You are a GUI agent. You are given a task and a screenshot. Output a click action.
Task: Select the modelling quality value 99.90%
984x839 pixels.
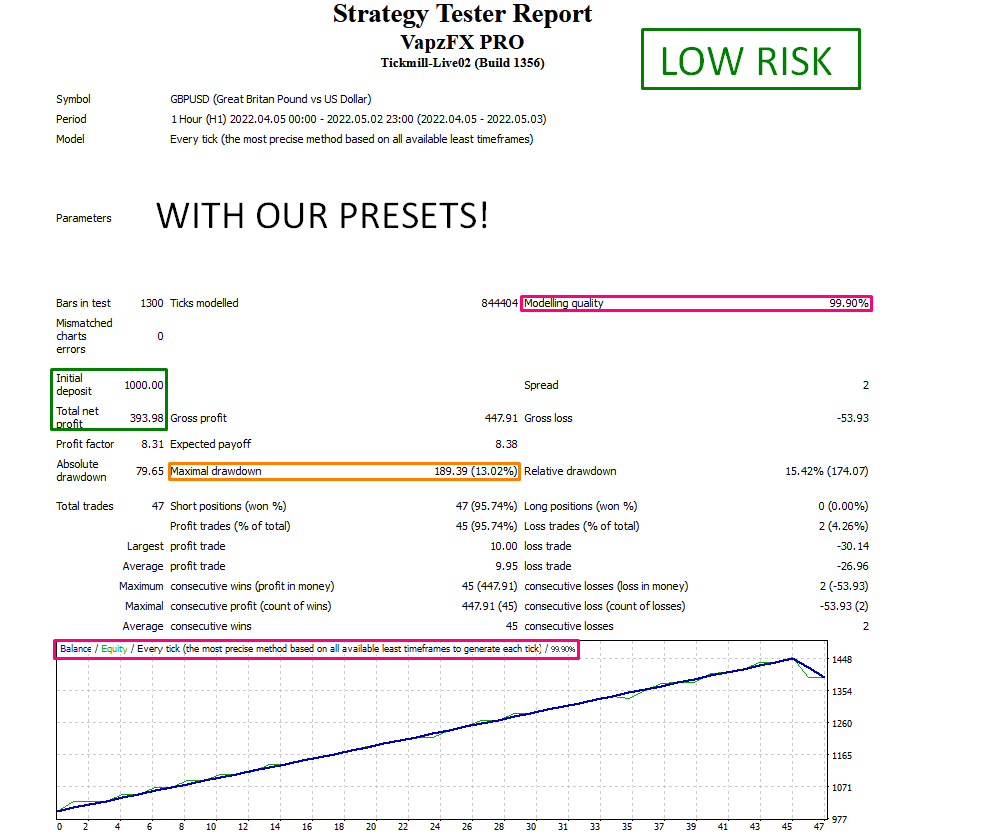click(x=849, y=304)
